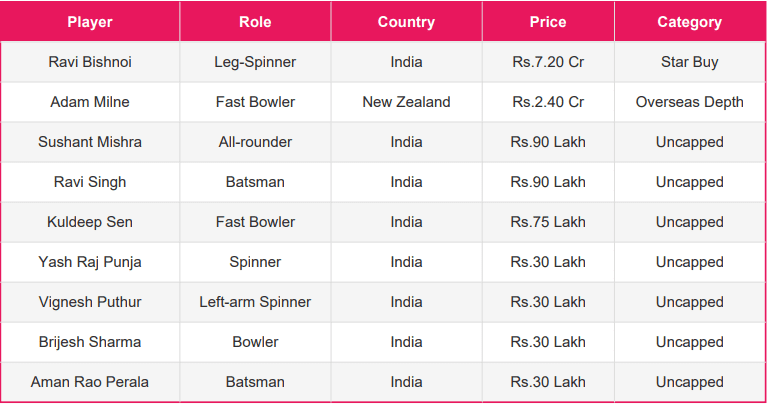Click the Rs.7.20 Cr price cell
The image size is (767, 404).
pos(548,62)
